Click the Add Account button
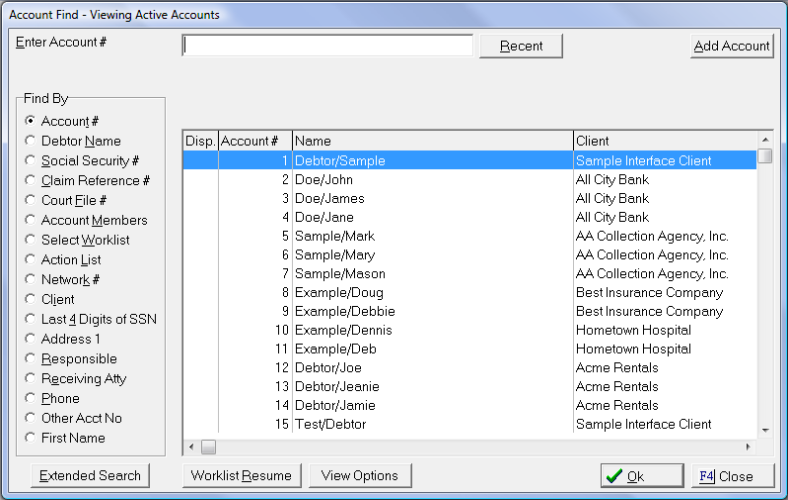The height and width of the screenshot is (500, 788). 732,46
